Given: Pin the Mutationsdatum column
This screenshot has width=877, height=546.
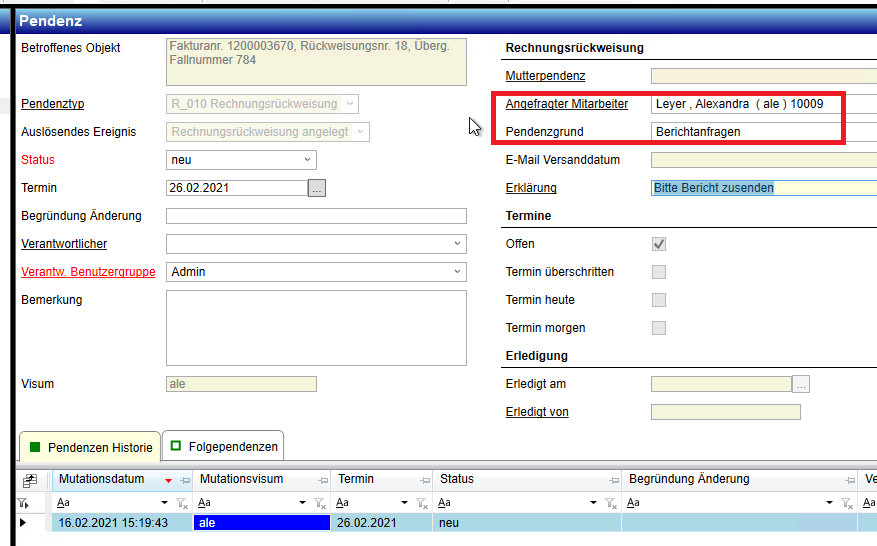Looking at the screenshot, I should click(185, 480).
